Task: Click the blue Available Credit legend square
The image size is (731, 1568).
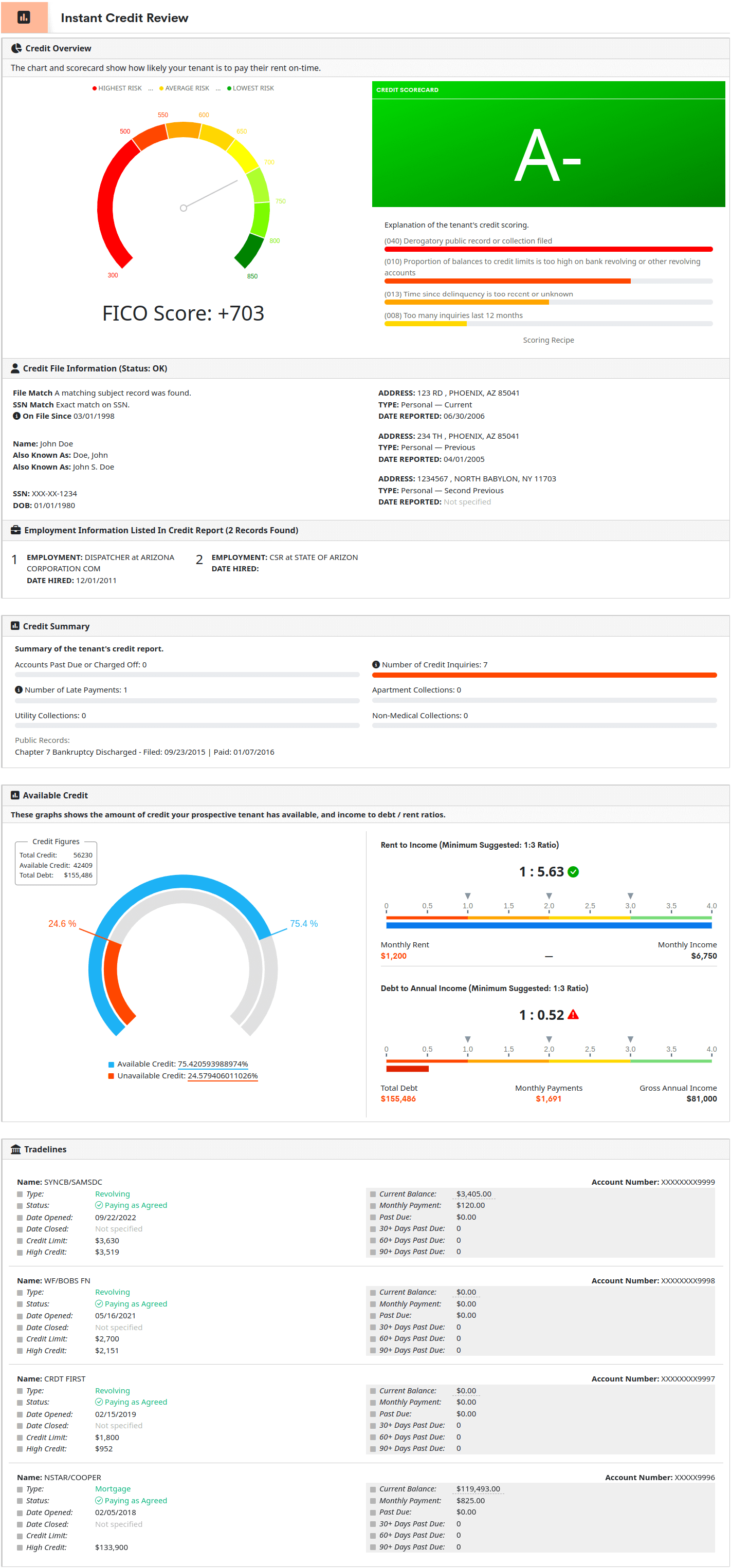Action: coord(111,1065)
